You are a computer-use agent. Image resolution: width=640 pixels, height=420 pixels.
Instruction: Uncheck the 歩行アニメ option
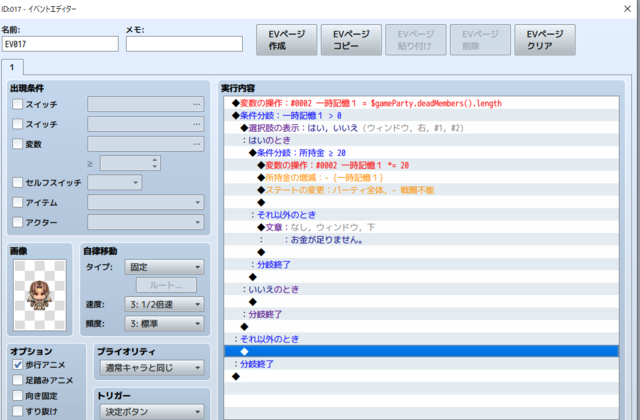tap(18, 364)
